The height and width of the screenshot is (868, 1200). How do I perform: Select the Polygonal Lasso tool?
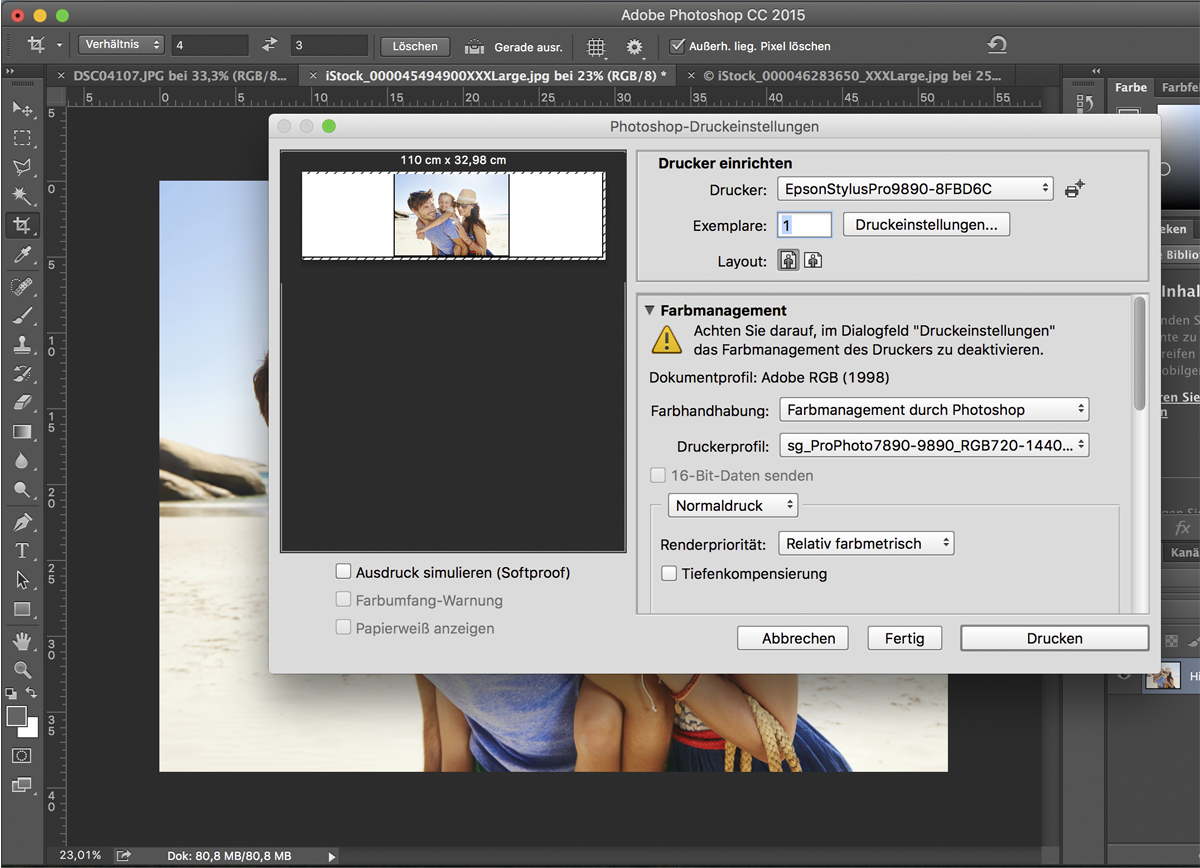22,167
